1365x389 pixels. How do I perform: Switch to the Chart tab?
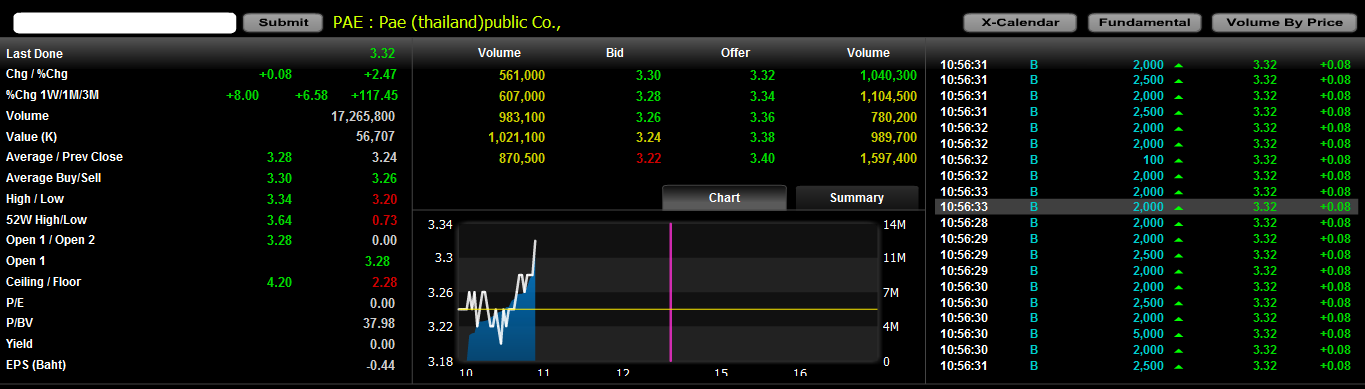point(724,198)
